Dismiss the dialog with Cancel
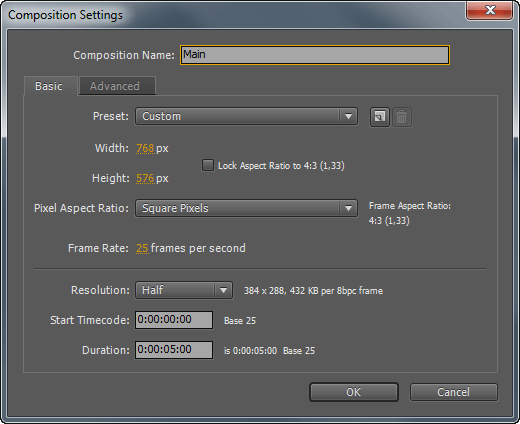Screen dimensions: 520x424 (454, 392)
